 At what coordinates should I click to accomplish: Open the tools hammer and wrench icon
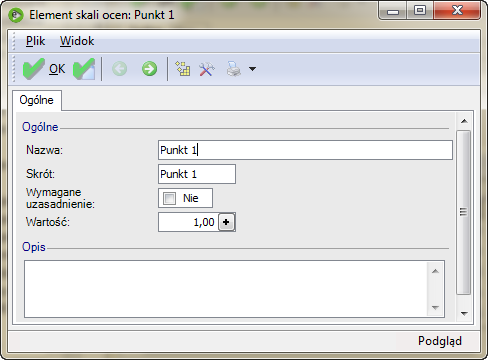click(207, 69)
